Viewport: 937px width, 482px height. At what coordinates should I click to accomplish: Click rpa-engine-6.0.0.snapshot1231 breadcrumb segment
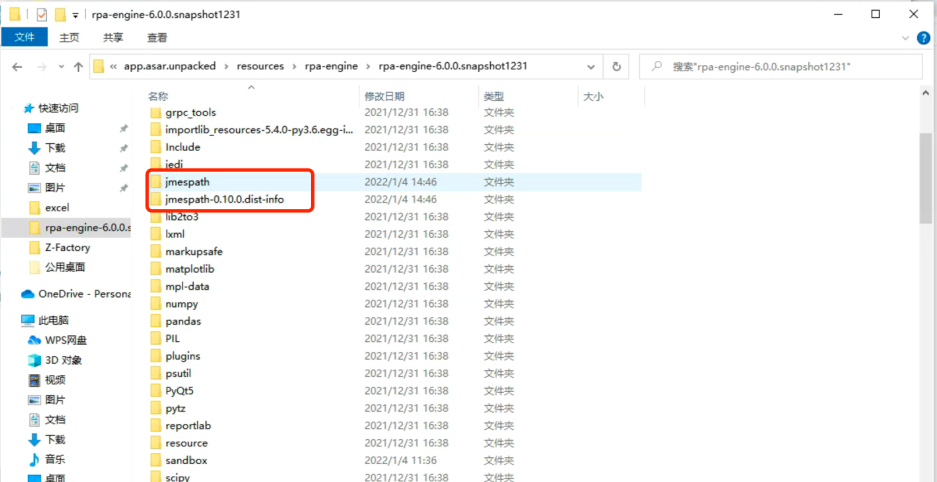click(x=452, y=66)
